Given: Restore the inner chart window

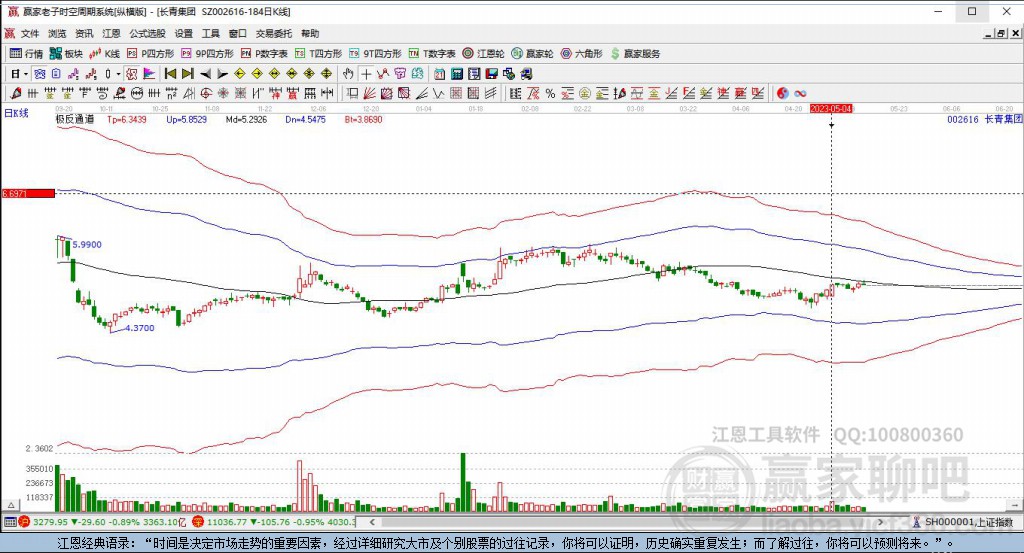Looking at the screenshot, I should tap(1000, 33).
